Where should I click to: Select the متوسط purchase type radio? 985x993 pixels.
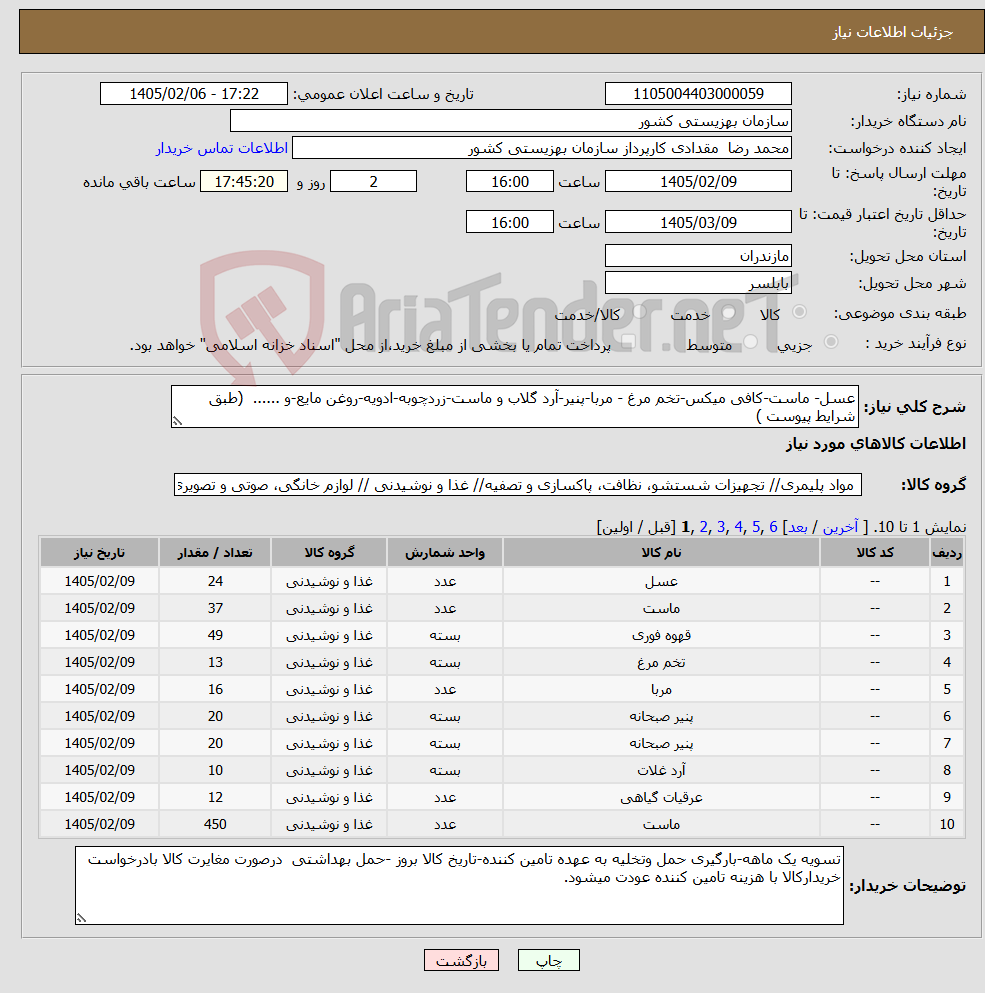[751, 342]
